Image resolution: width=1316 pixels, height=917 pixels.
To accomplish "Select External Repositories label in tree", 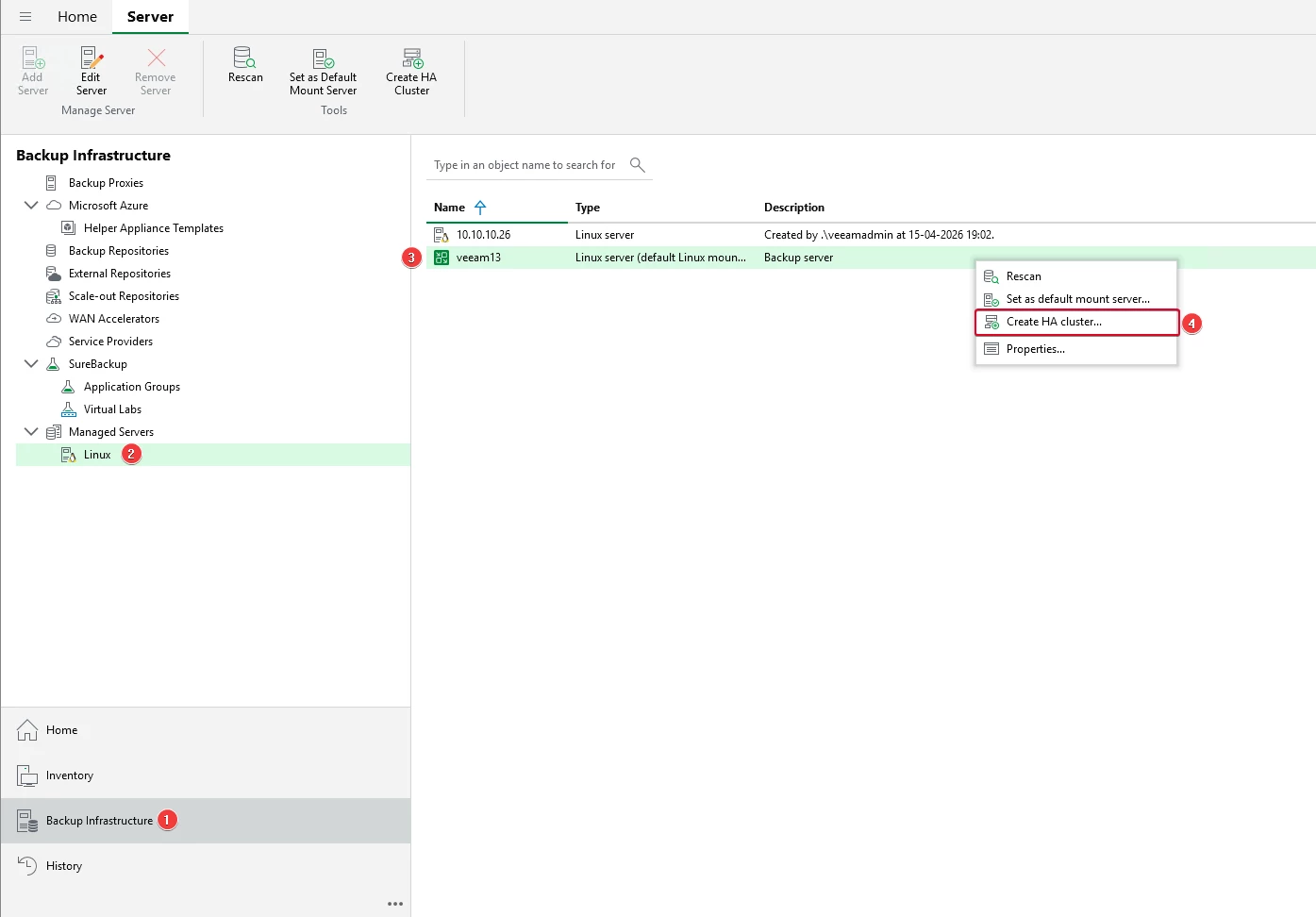I will click(120, 274).
